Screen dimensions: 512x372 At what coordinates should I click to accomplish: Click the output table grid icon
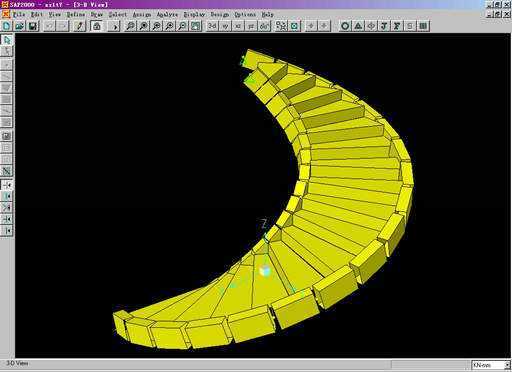[x=423, y=26]
